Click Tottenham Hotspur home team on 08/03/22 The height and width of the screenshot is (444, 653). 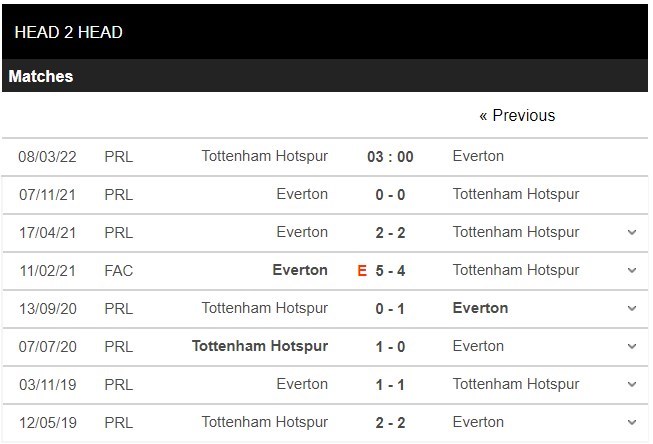tap(264, 156)
